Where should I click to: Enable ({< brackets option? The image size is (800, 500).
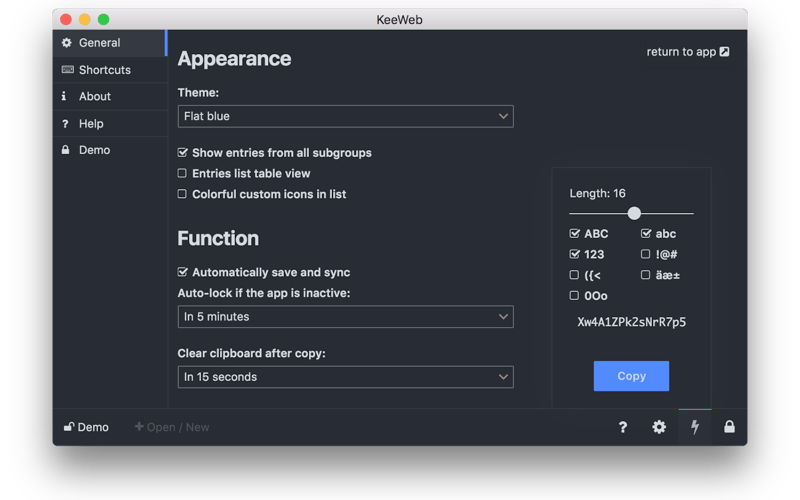[574, 275]
